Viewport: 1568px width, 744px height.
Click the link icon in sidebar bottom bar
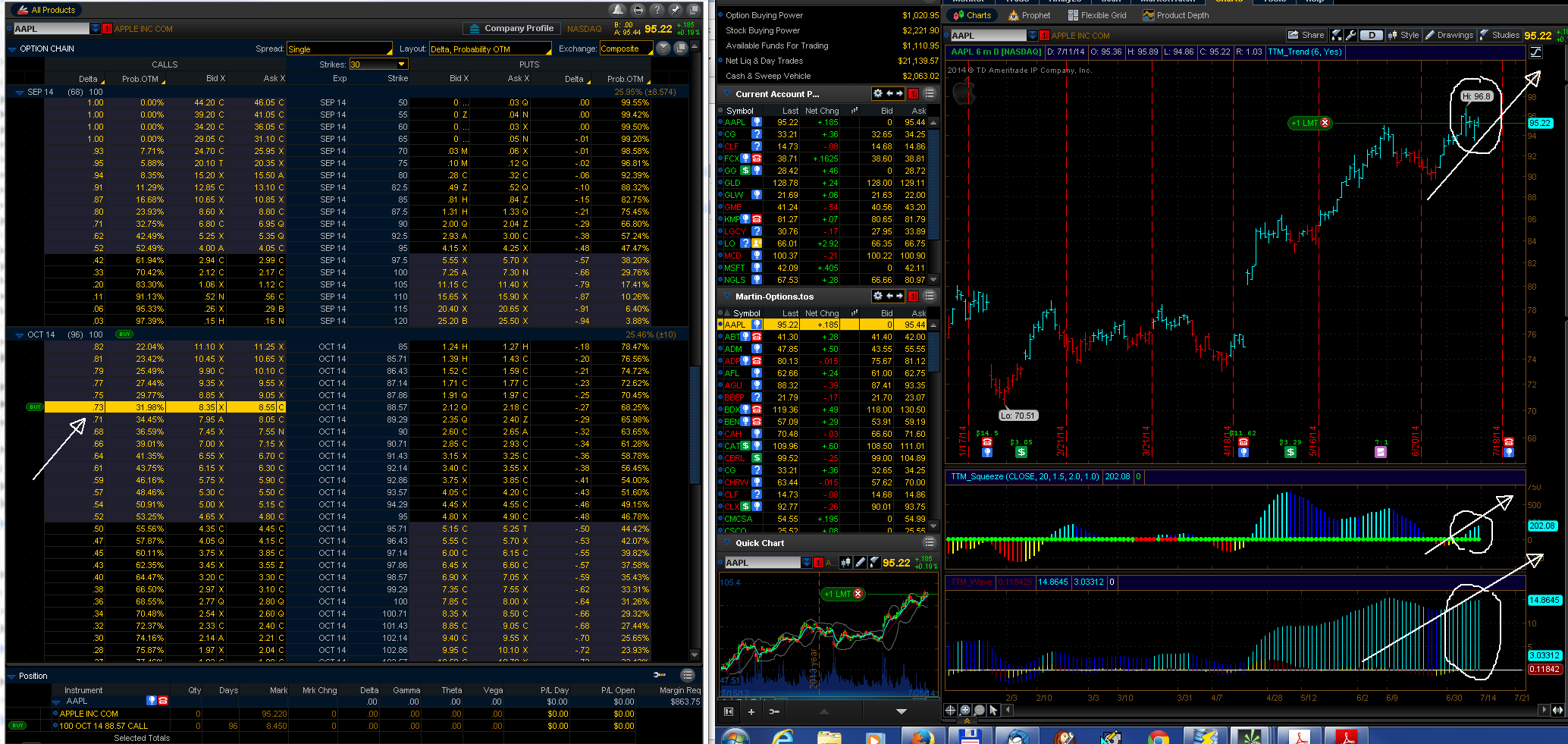[x=774, y=711]
